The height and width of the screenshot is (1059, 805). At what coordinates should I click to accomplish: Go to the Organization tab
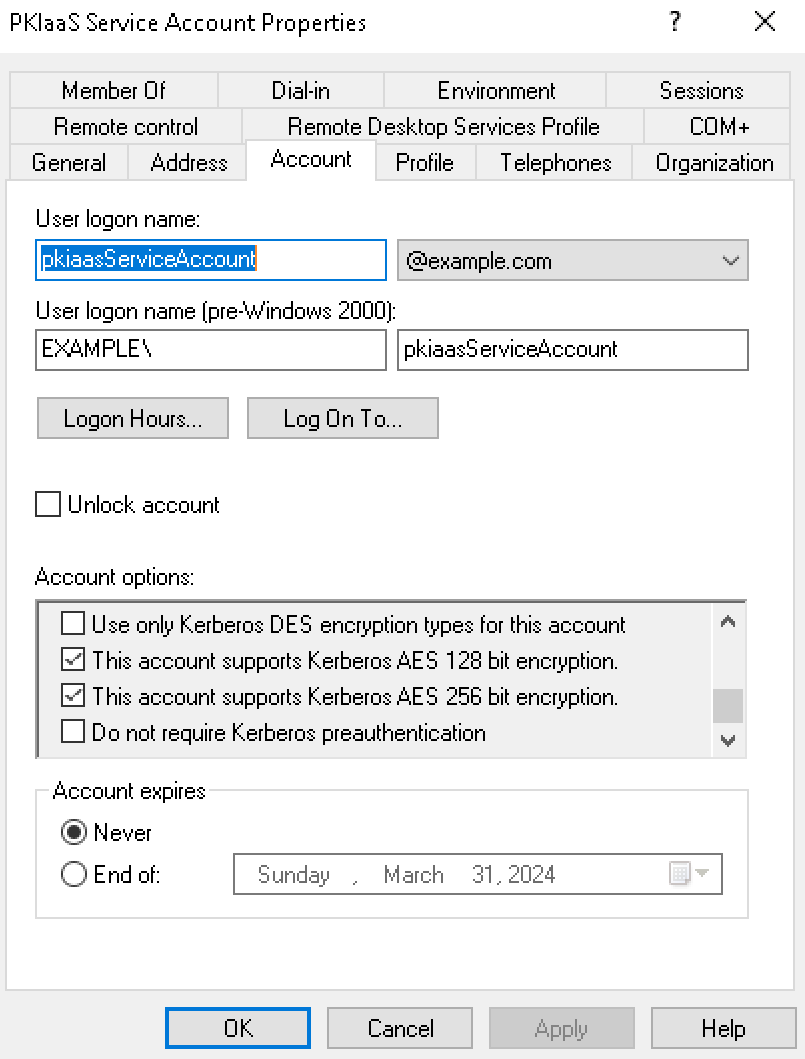coord(714,163)
